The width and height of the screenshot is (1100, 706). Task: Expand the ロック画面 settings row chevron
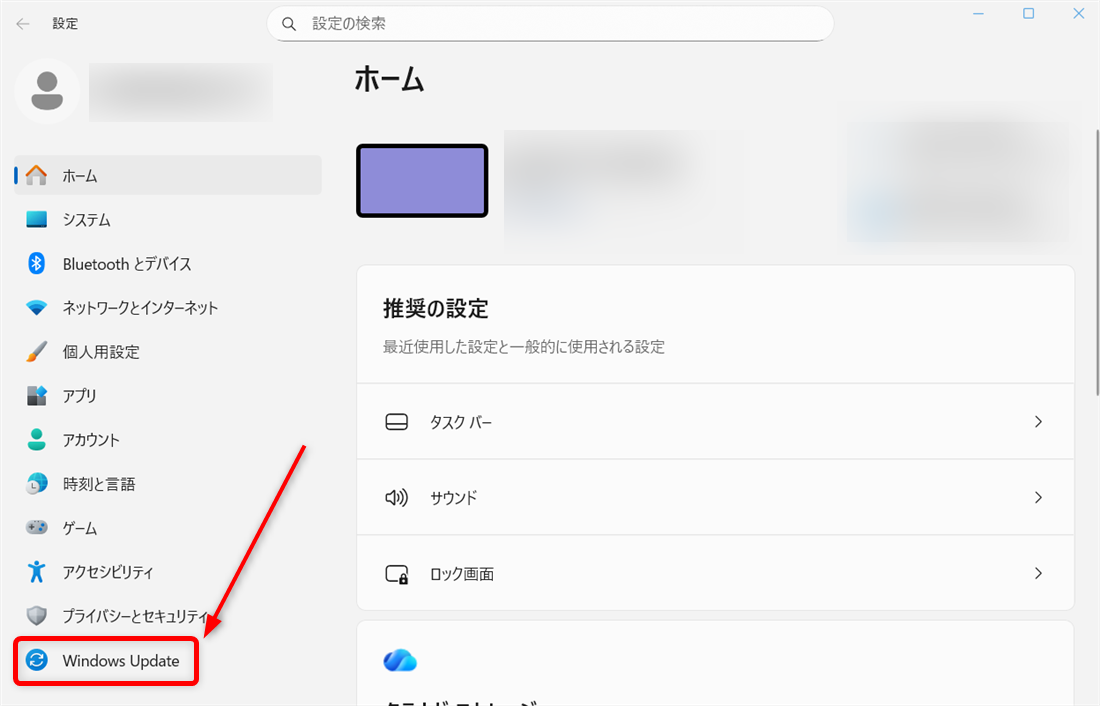[x=1037, y=573]
